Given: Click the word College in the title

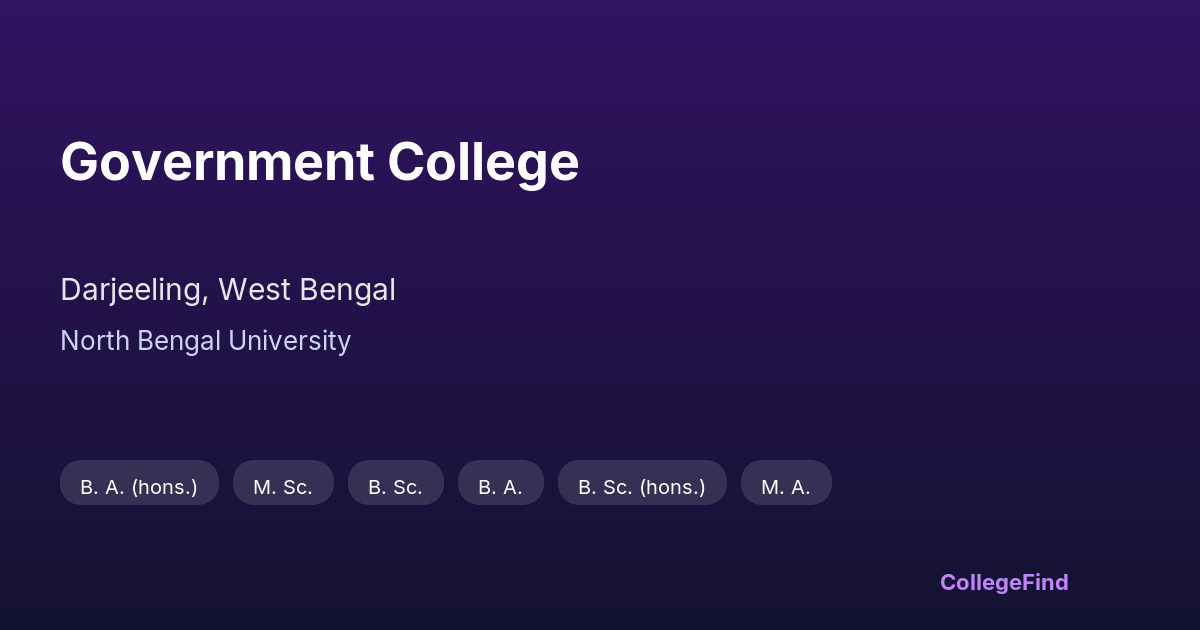Looking at the screenshot, I should pos(483,162).
